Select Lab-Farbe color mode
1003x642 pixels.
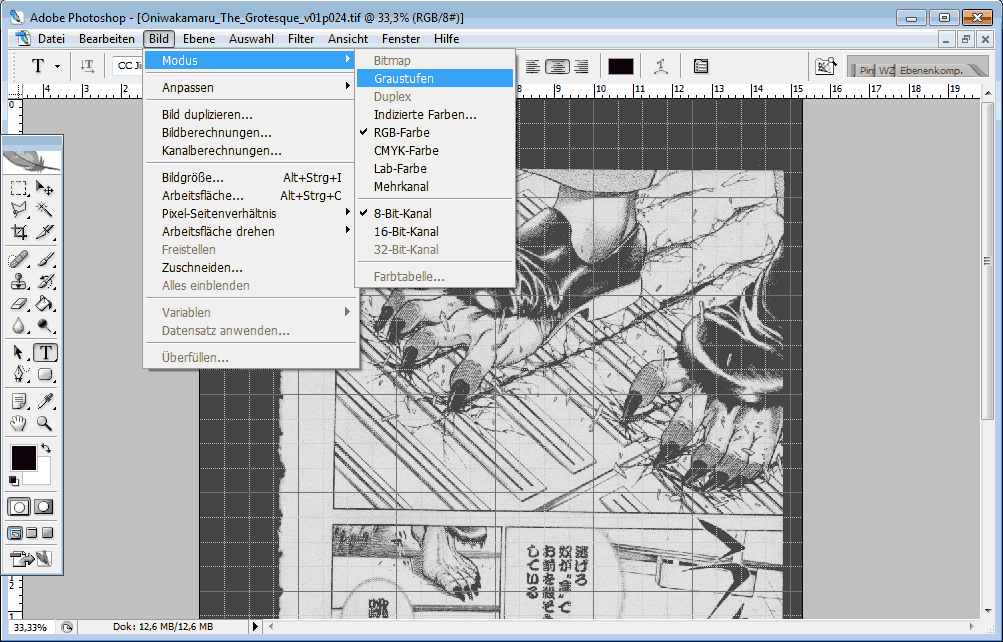[x=435, y=169]
